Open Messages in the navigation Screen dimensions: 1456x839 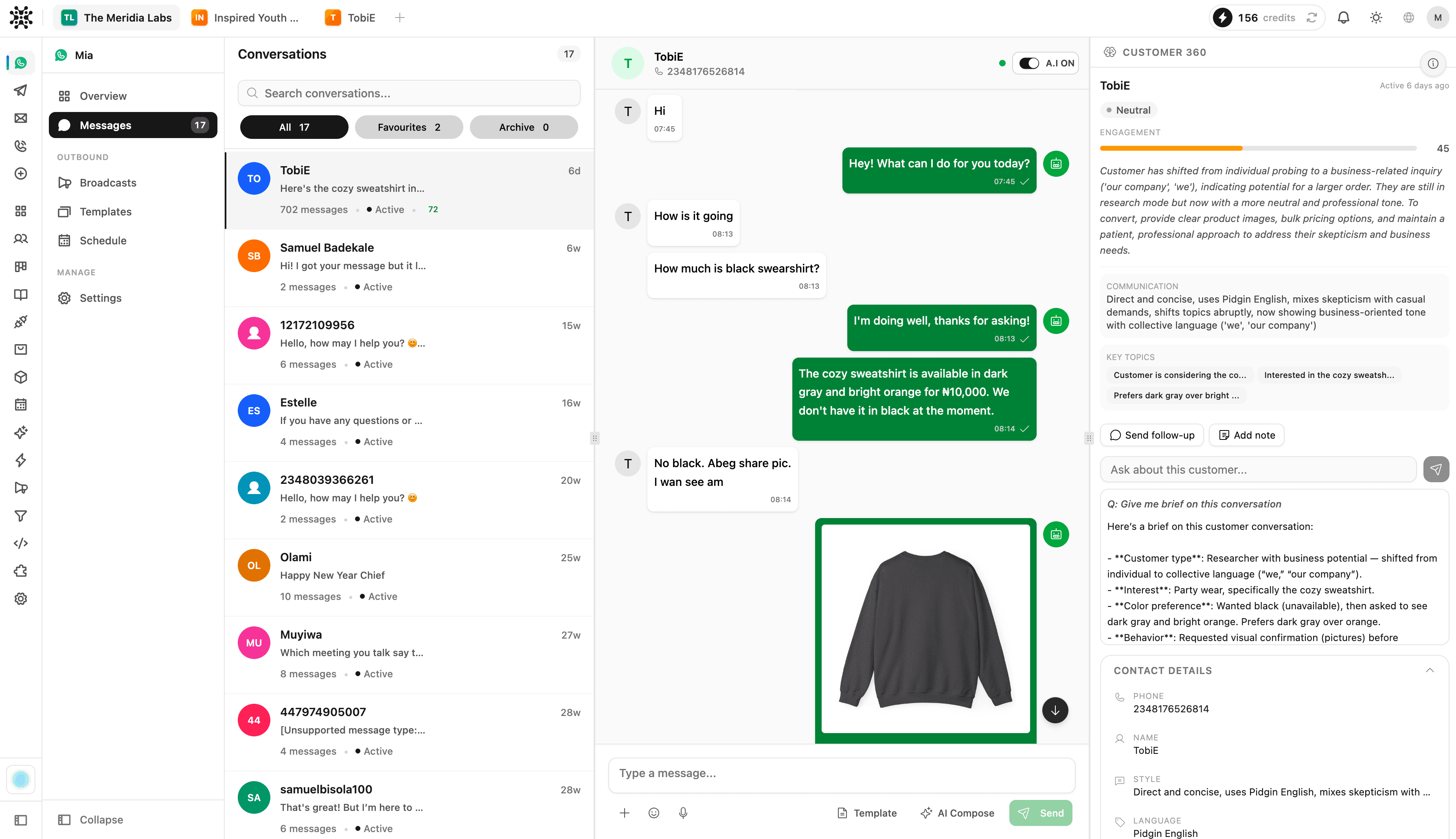pos(133,125)
